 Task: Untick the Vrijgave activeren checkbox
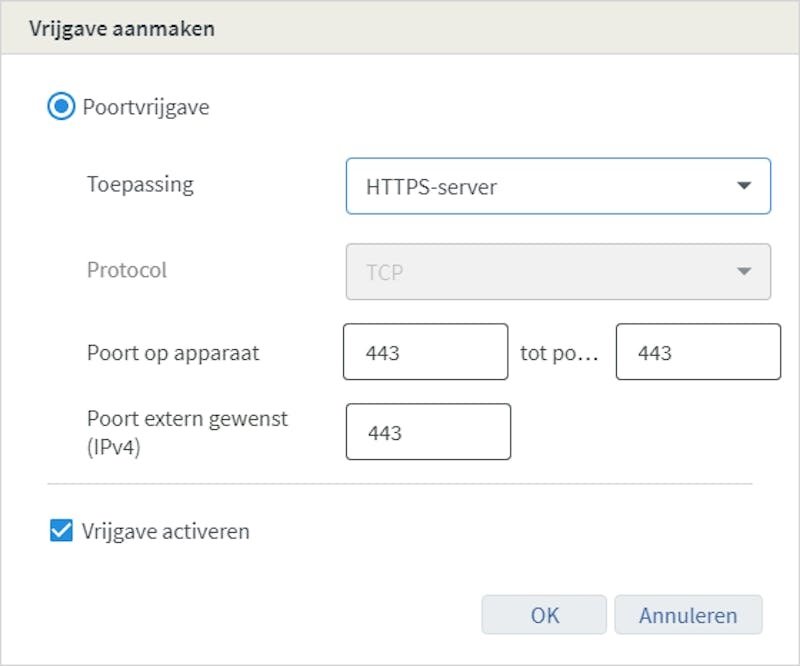(x=61, y=530)
